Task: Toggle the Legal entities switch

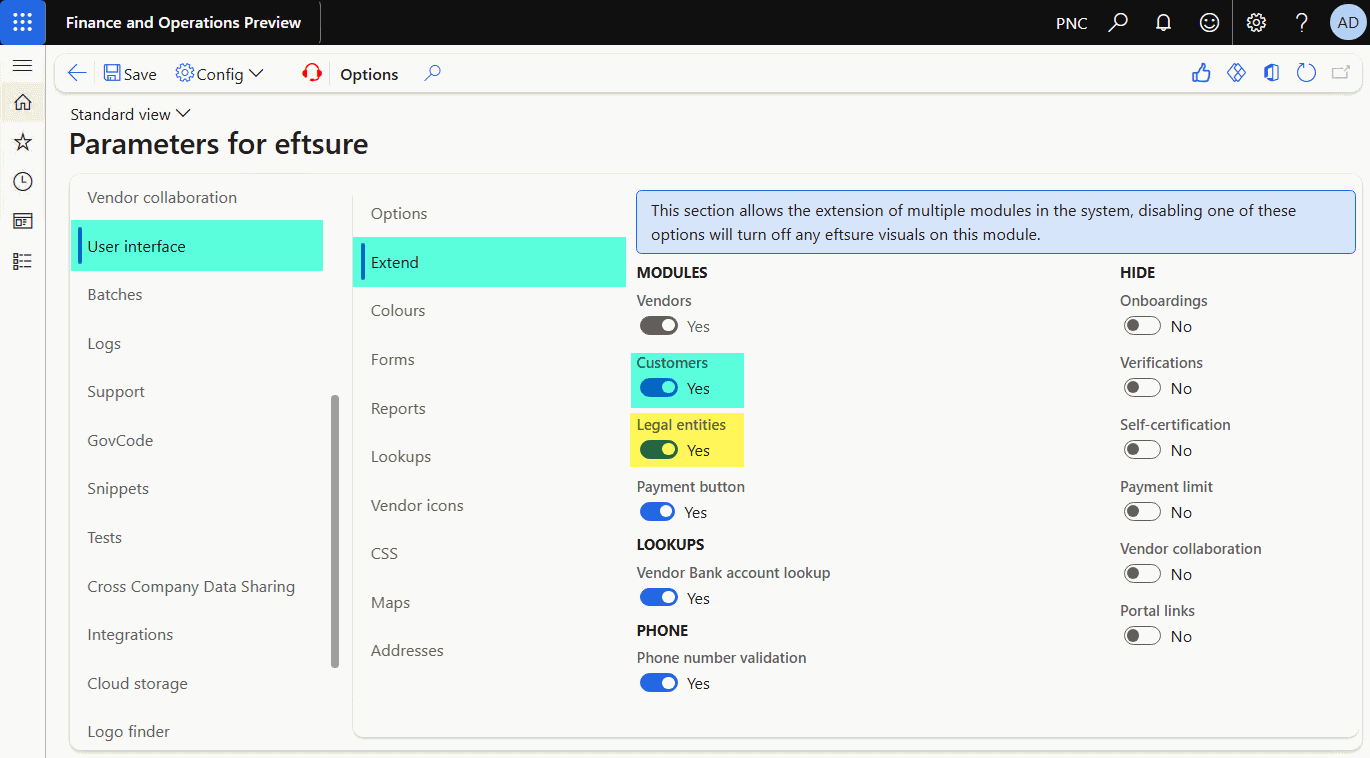Action: point(659,450)
